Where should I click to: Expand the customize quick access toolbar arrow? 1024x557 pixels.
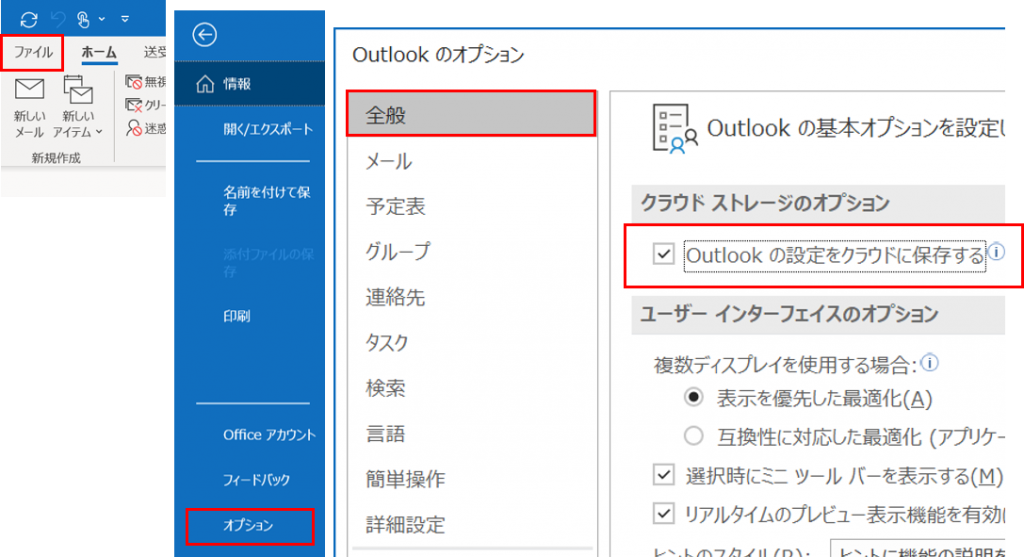pyautogui.click(x=125, y=20)
